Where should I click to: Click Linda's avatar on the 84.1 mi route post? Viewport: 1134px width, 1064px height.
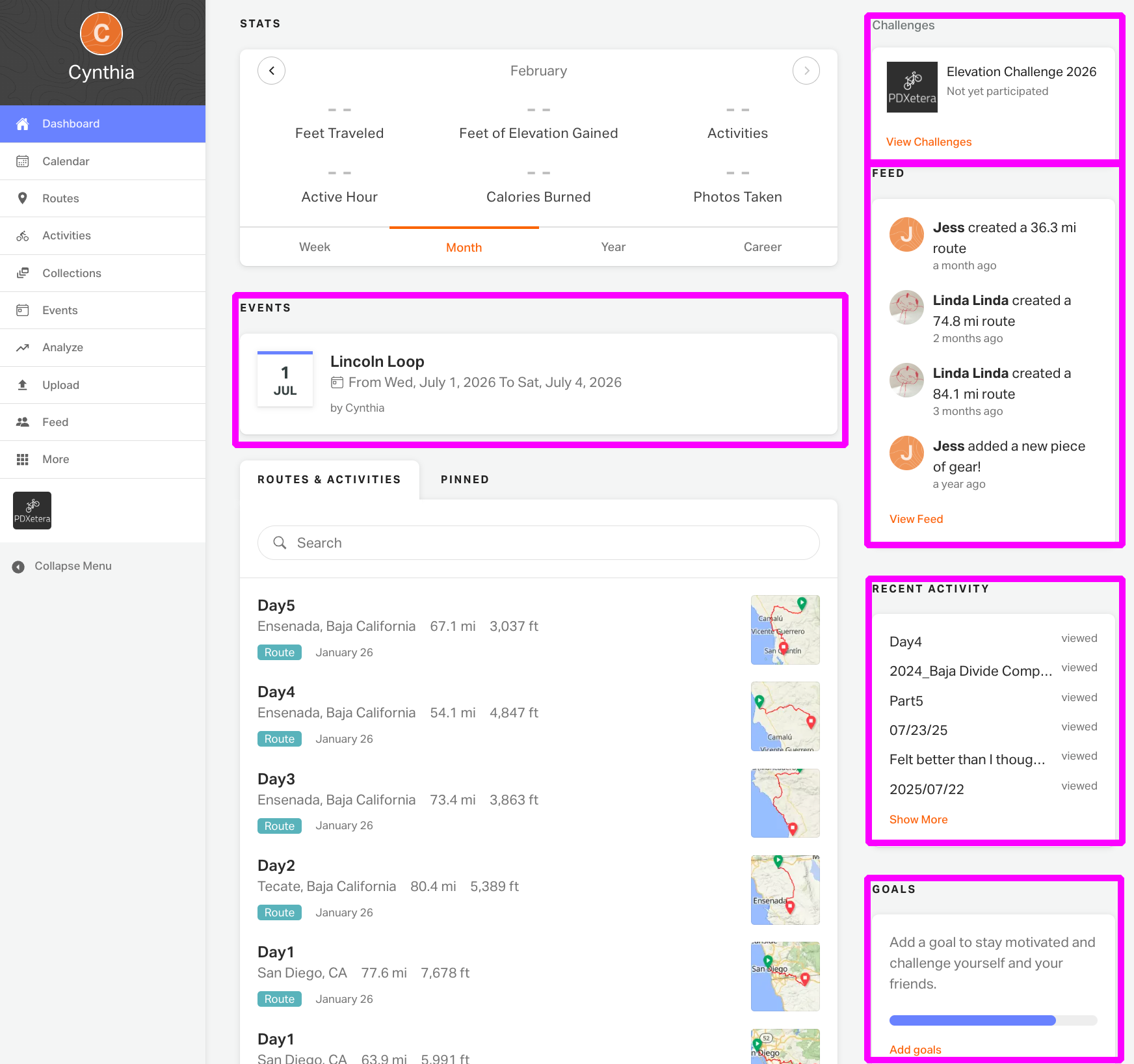906,380
